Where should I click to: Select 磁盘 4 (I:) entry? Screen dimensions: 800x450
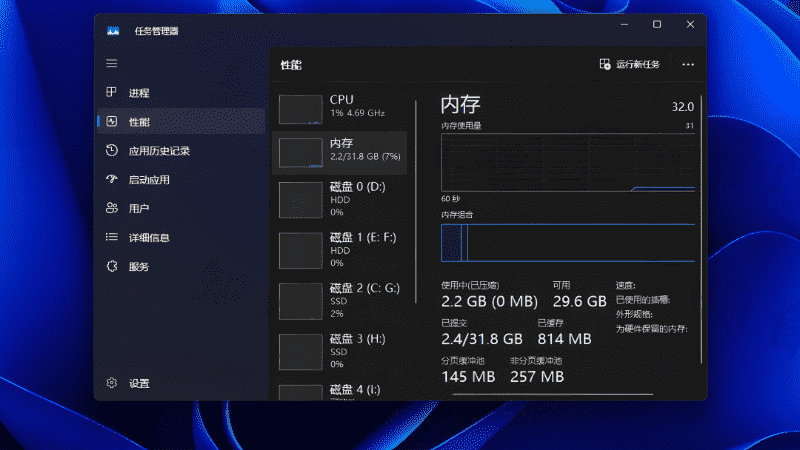pyautogui.click(x=340, y=390)
